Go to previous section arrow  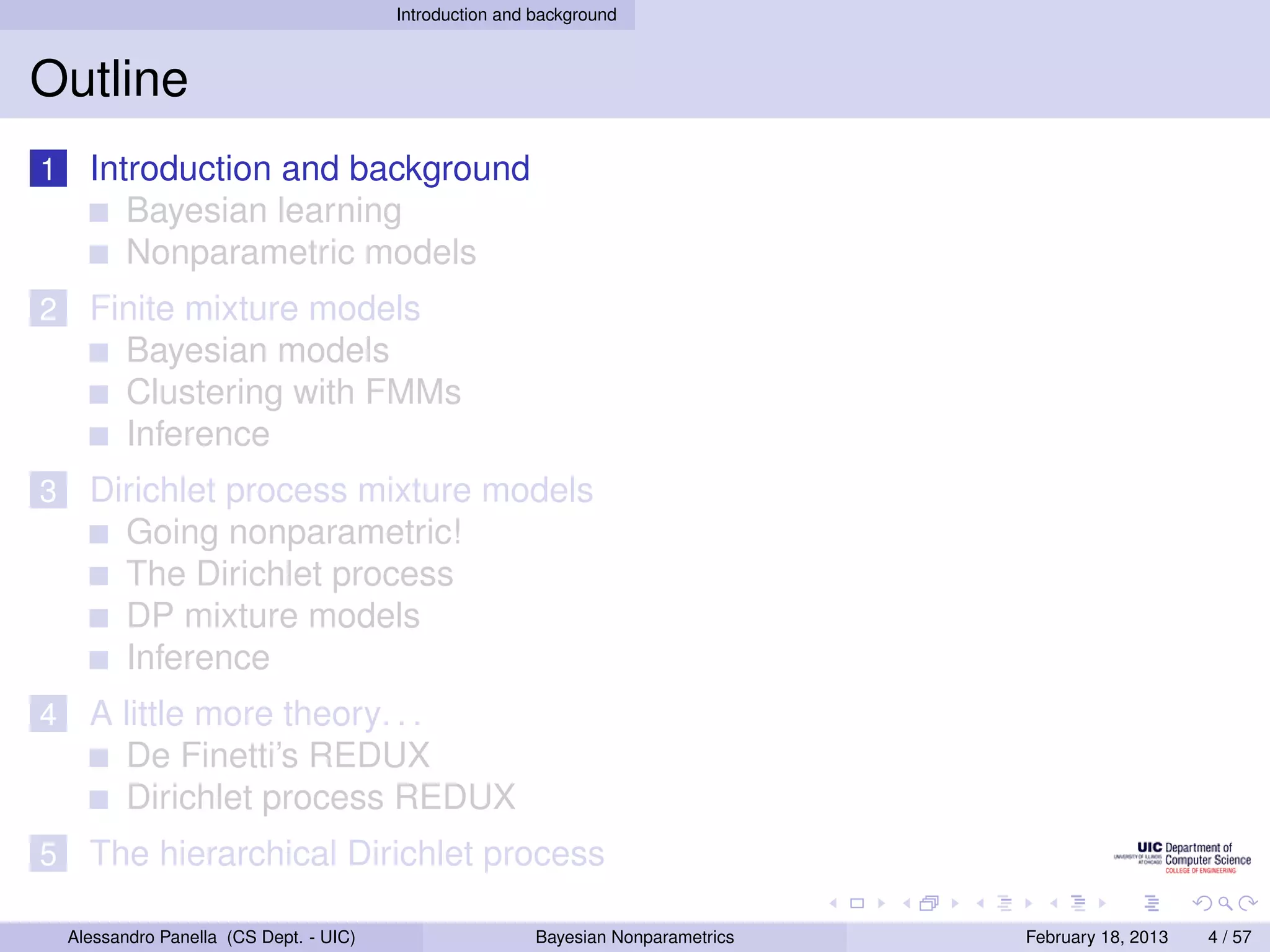pyautogui.click(x=1054, y=903)
